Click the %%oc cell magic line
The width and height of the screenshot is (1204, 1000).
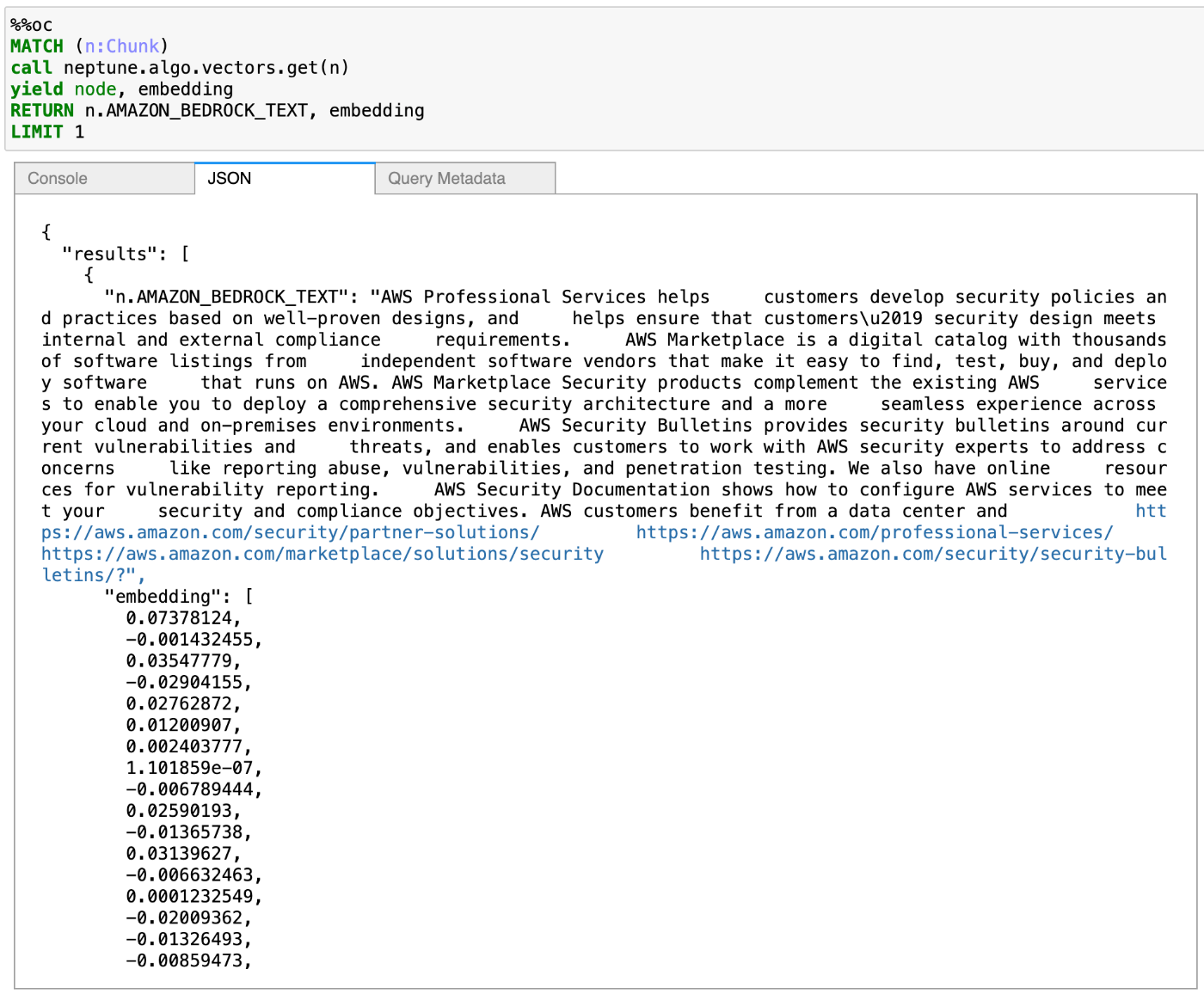32,25
